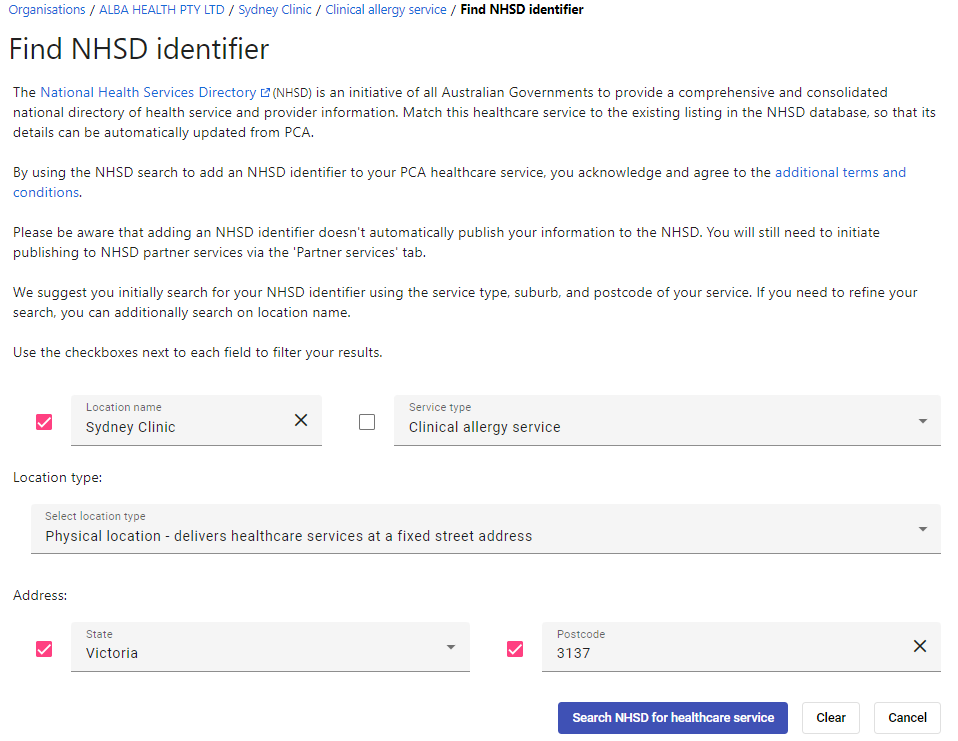Navigate to Sydney Clinic breadcrumb
958x741 pixels.
coord(275,10)
